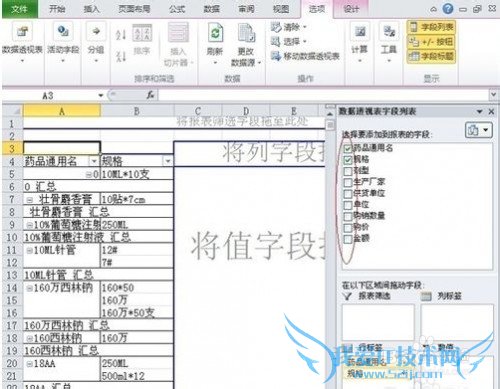The height and width of the screenshot is (389, 500).
Task: Select column A header
Action: (62, 111)
